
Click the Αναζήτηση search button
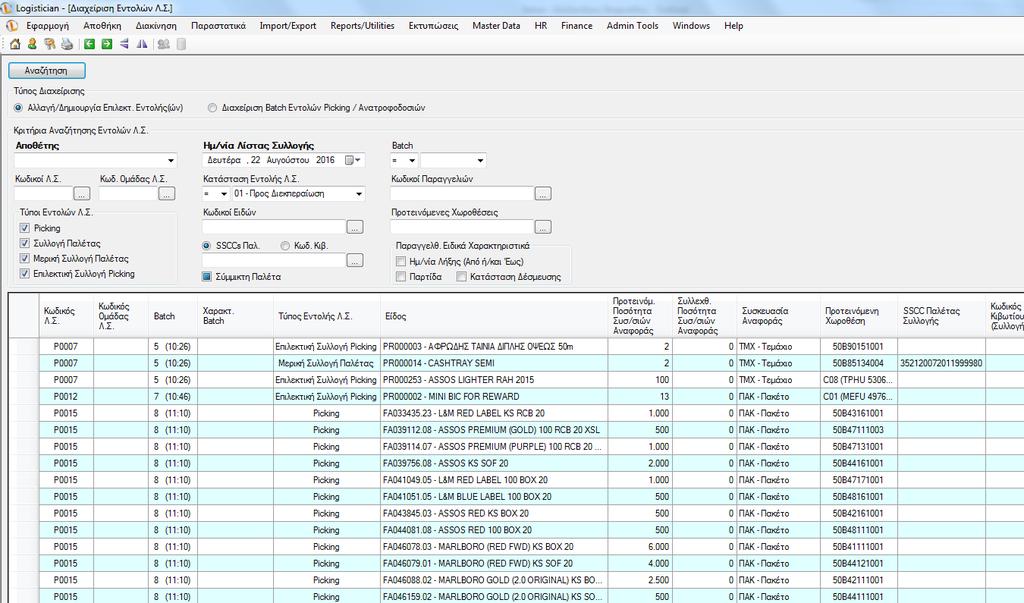point(46,71)
